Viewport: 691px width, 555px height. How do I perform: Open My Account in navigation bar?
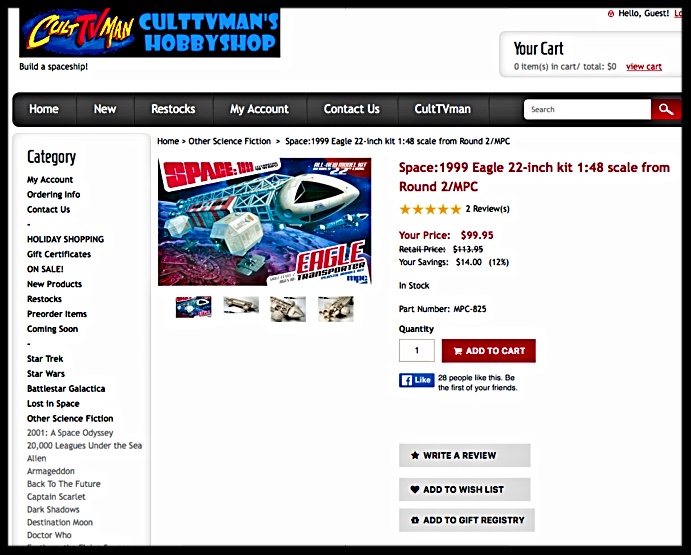click(259, 109)
